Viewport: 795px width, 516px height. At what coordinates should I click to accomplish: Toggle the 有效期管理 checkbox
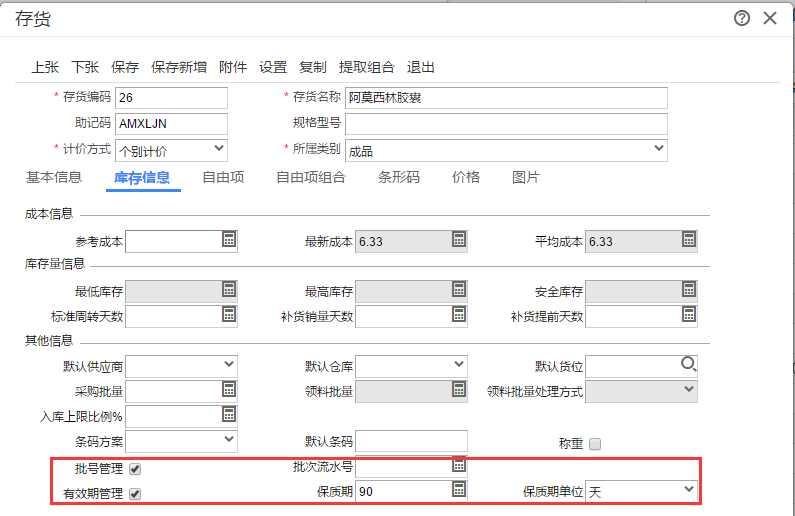tap(135, 494)
